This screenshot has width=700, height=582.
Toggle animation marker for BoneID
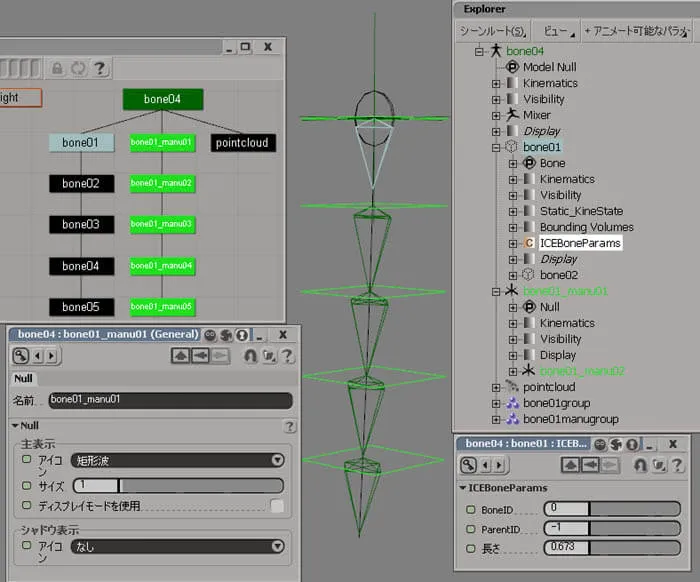pyautogui.click(x=471, y=509)
